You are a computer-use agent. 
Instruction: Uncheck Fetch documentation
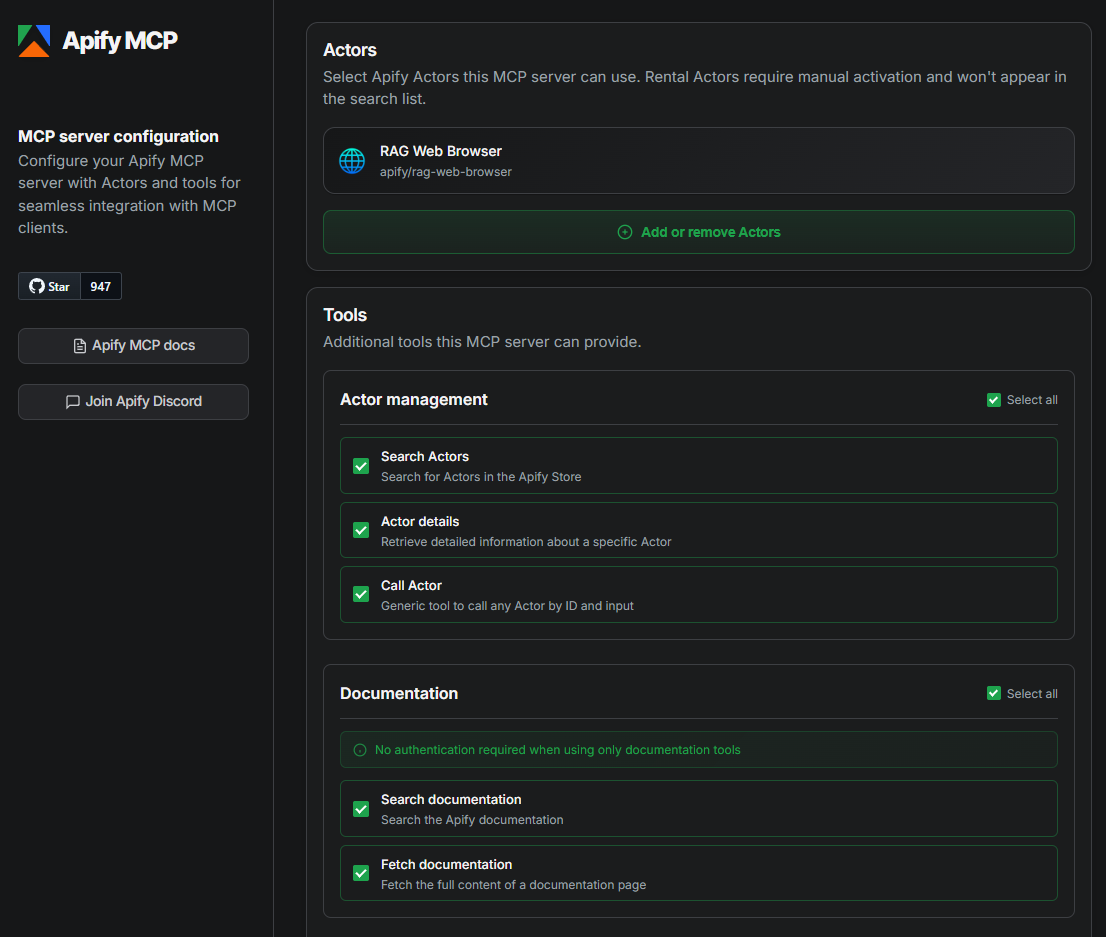point(360,872)
